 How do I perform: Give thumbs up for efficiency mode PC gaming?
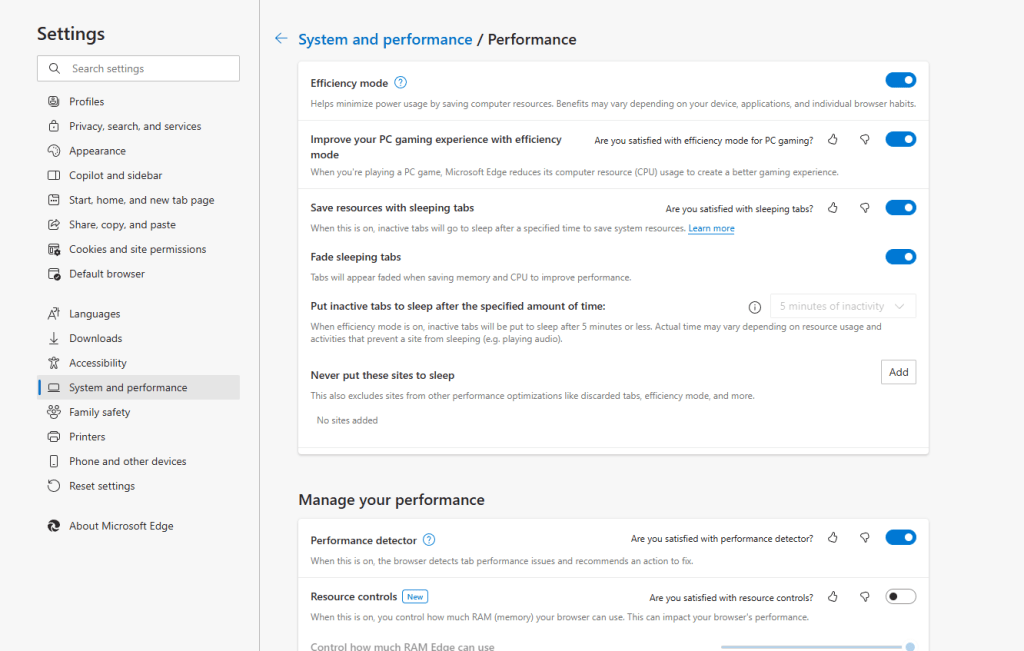[833, 140]
